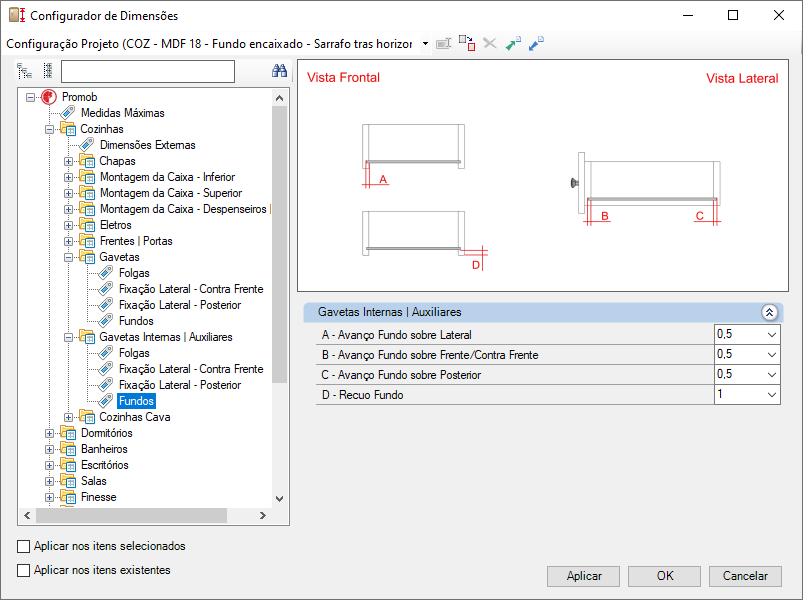The width and height of the screenshot is (803, 600).
Task: Click the Cancelar button
Action: [745, 576]
